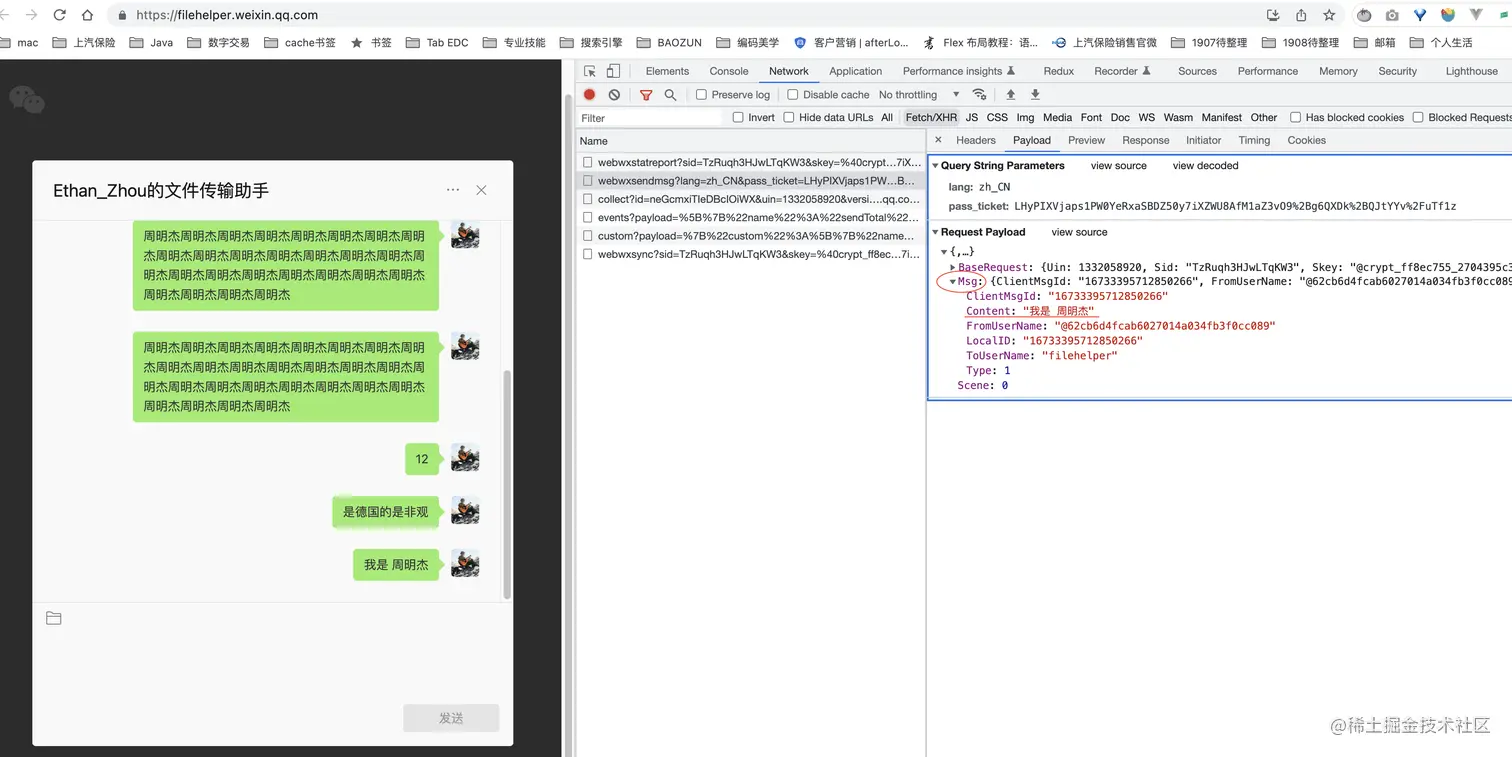The height and width of the screenshot is (757, 1512).
Task: Click the share icon in address bar
Action: coord(1301,15)
